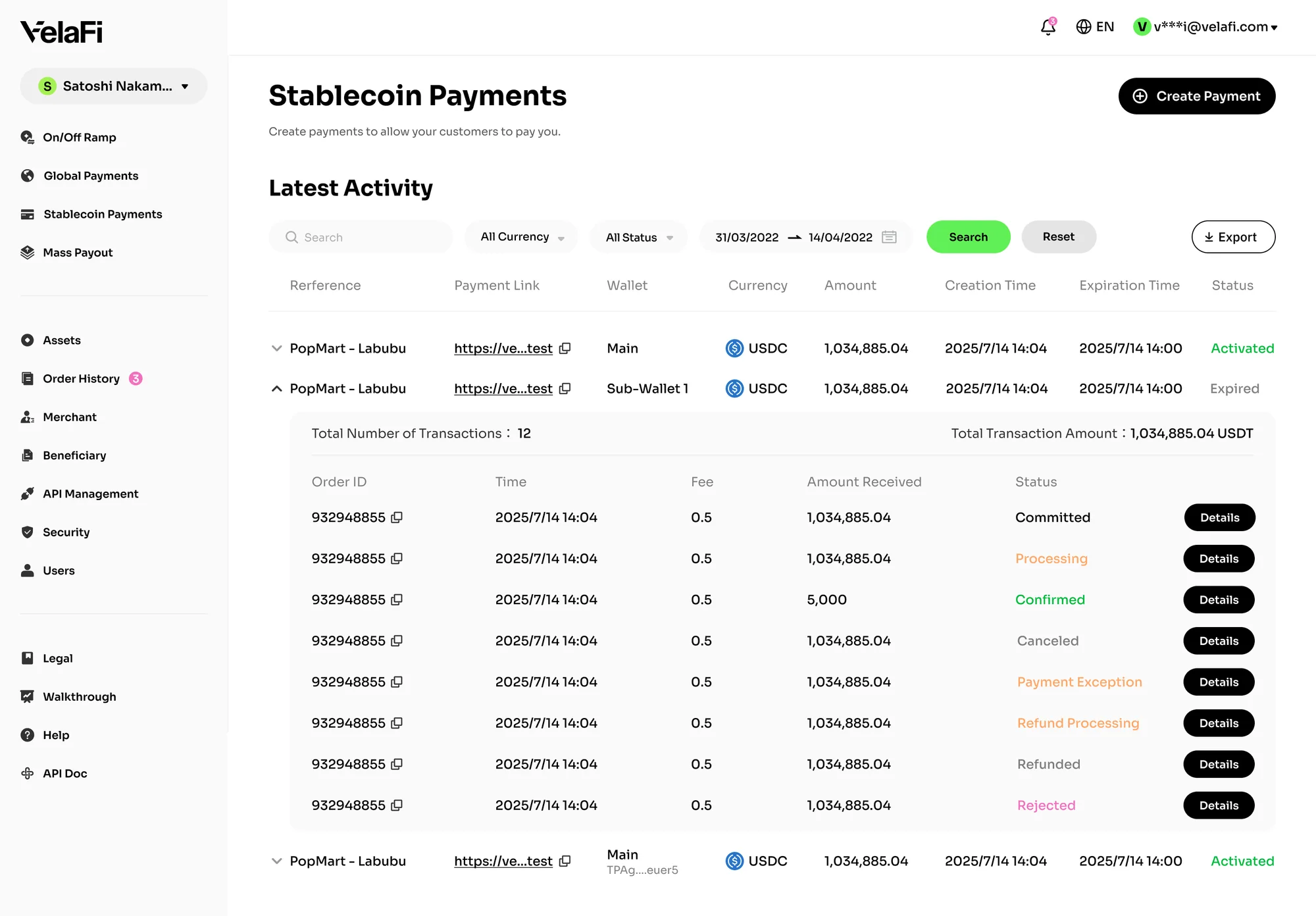Click the Global Payments globe icon
This screenshot has height=916, width=1316.
point(27,176)
